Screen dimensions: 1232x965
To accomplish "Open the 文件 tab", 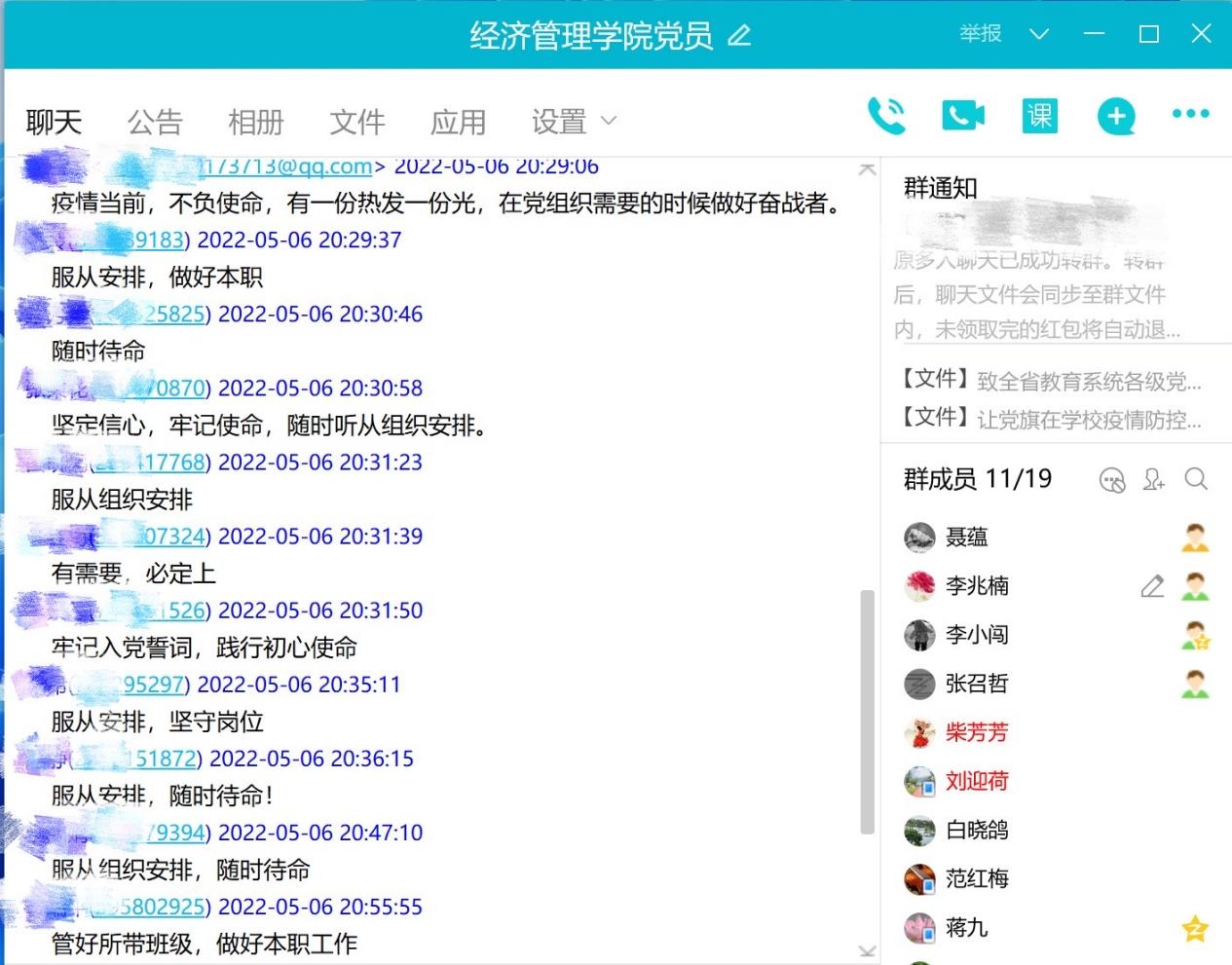I will 356,122.
